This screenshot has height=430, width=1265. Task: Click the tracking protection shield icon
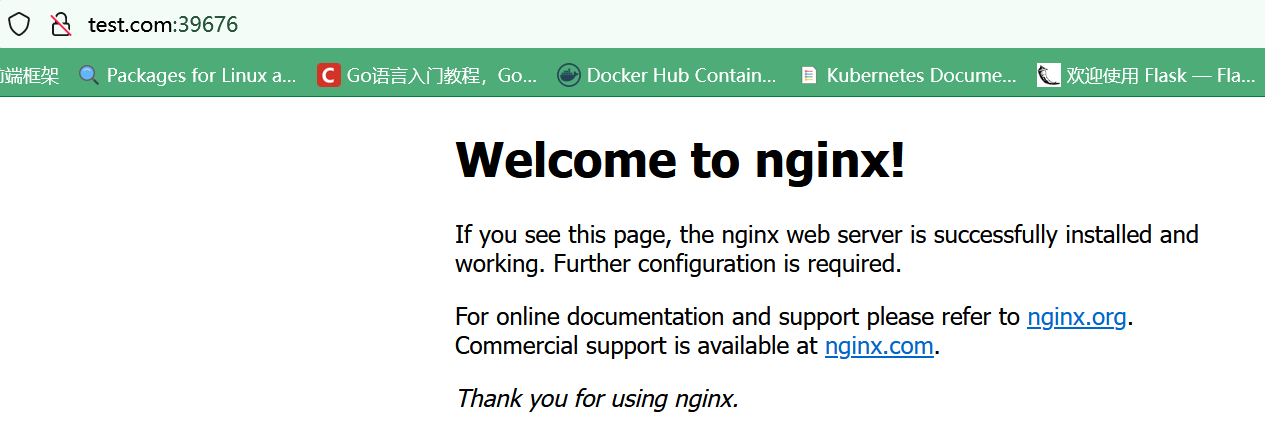[x=19, y=24]
